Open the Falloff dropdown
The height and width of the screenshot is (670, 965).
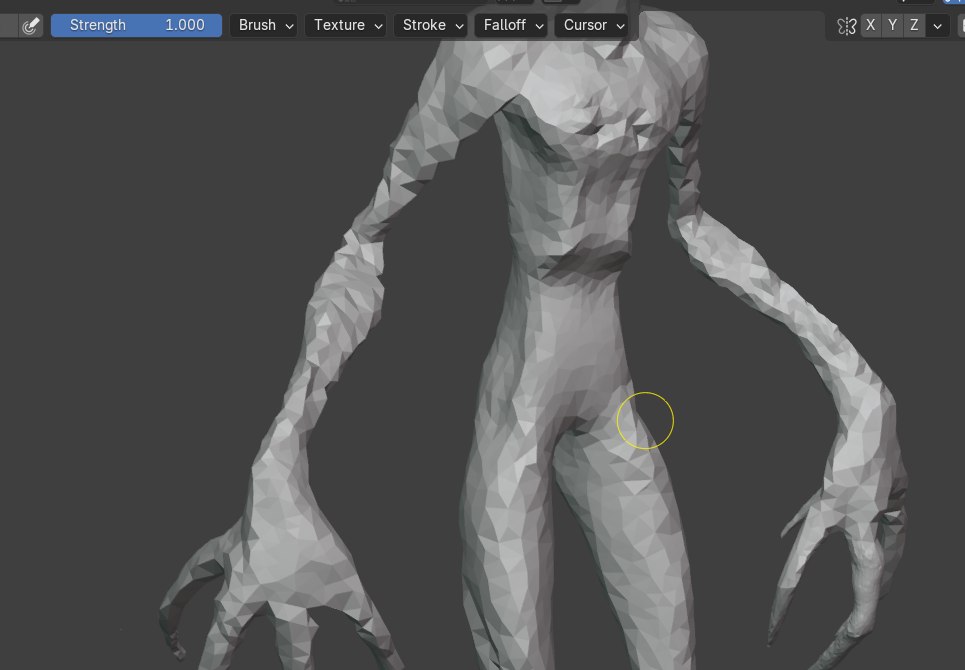click(511, 25)
